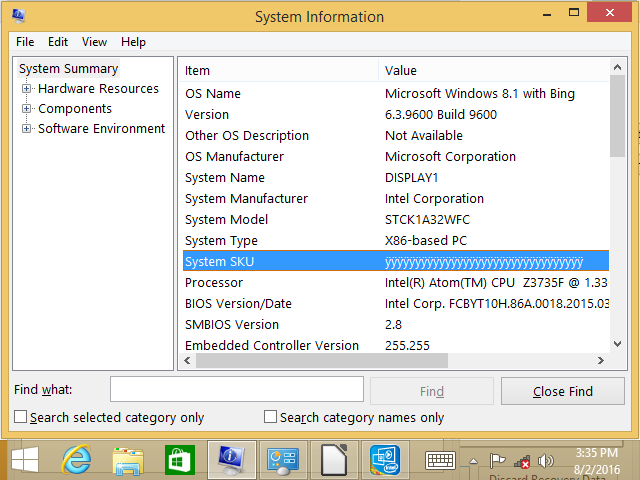Open the network status tray icon
640x480 pixels.
tap(522, 462)
